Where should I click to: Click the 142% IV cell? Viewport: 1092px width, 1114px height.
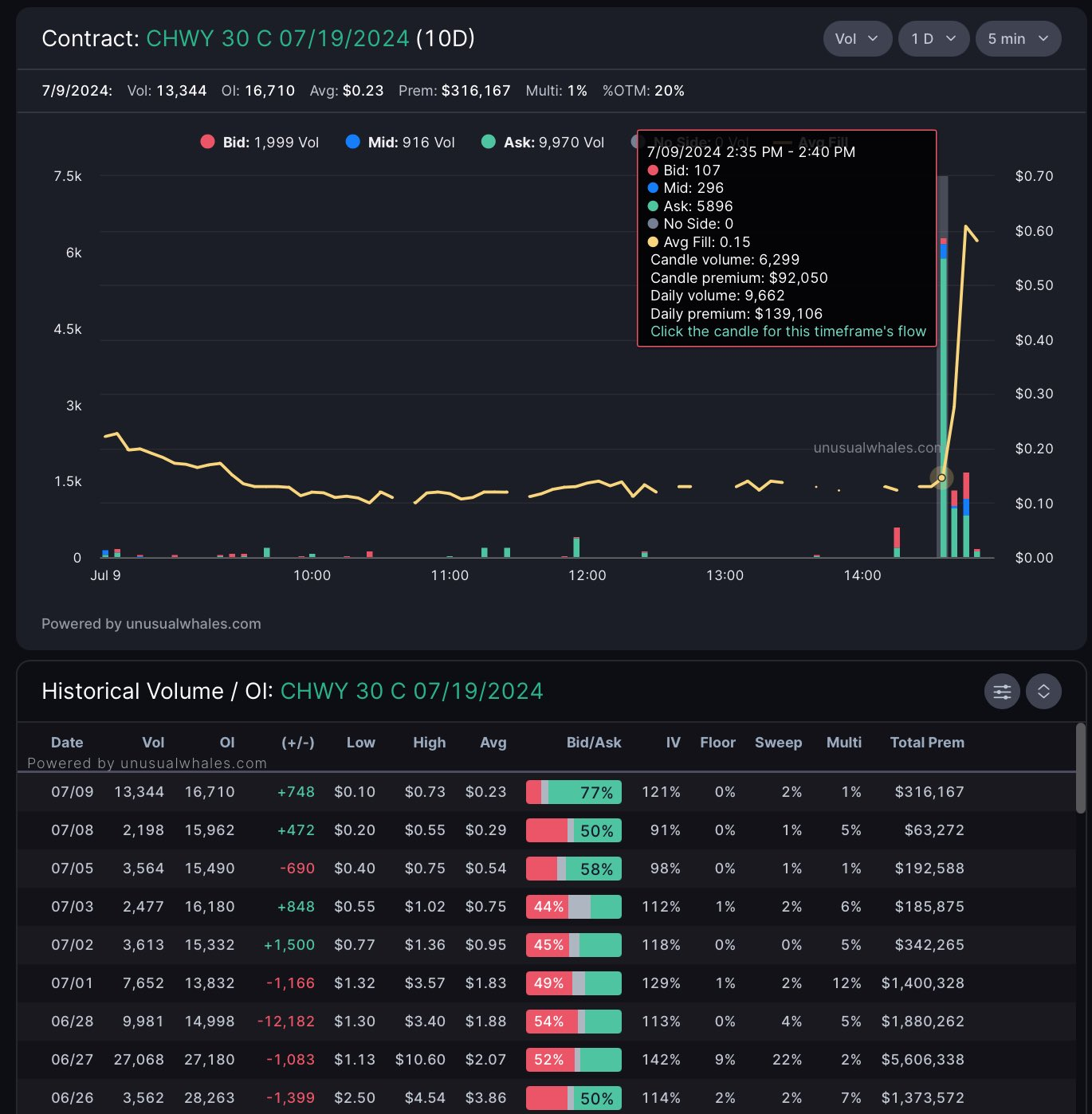(x=662, y=1060)
